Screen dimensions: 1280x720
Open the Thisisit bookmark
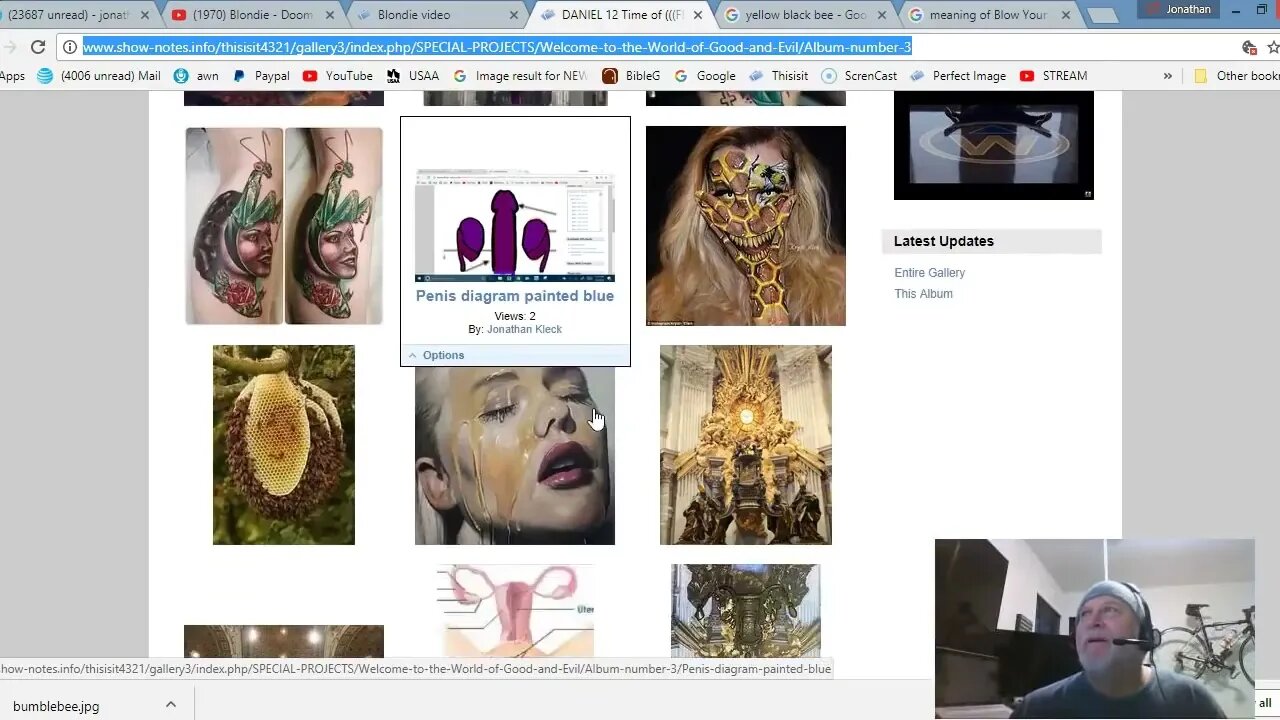point(778,76)
